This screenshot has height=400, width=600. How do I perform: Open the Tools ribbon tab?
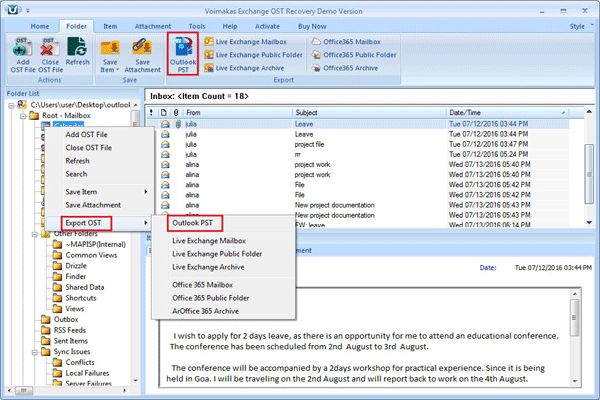coord(197,26)
